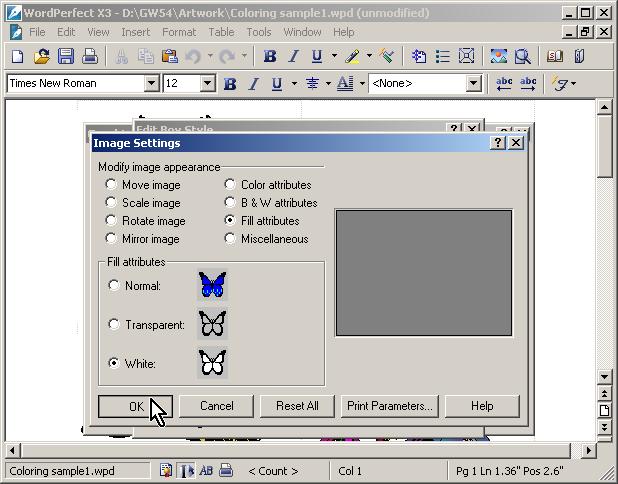The image size is (618, 484).
Task: Choose the Miscellaneous radio button
Action: [x=230, y=238]
